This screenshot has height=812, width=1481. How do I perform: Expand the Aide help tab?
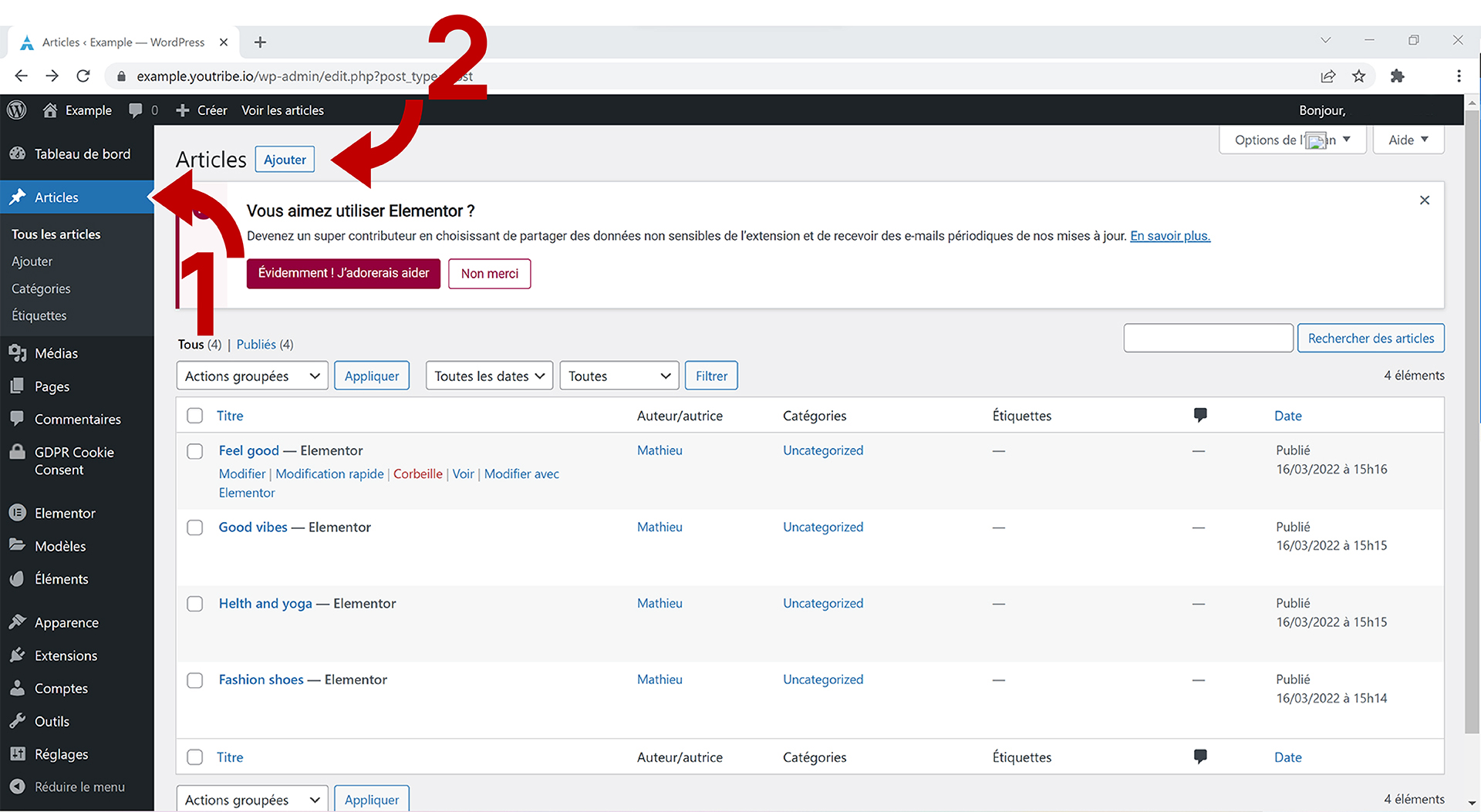(1408, 140)
